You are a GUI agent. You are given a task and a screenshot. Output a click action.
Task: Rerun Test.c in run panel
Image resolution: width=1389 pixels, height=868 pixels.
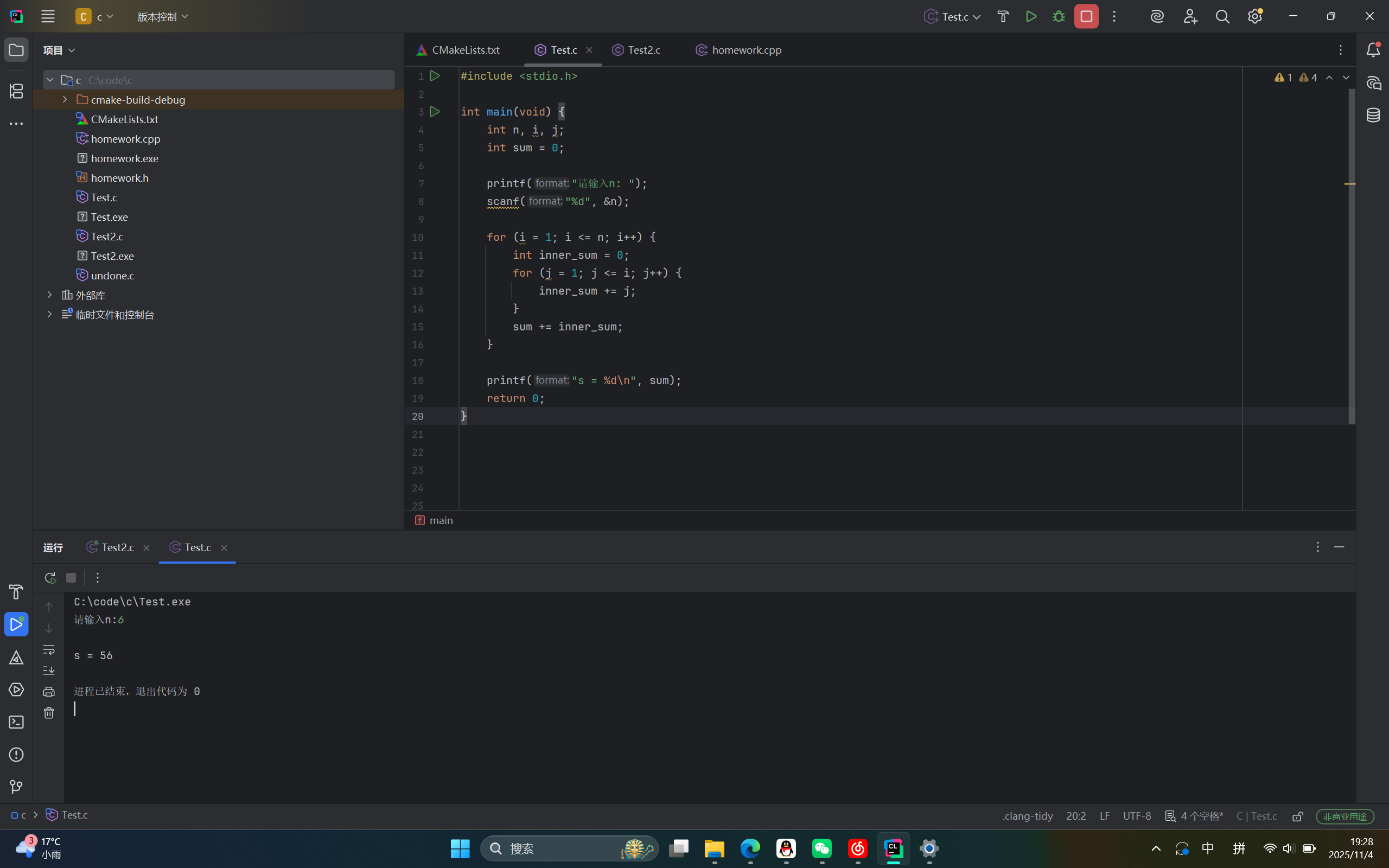tap(50, 578)
